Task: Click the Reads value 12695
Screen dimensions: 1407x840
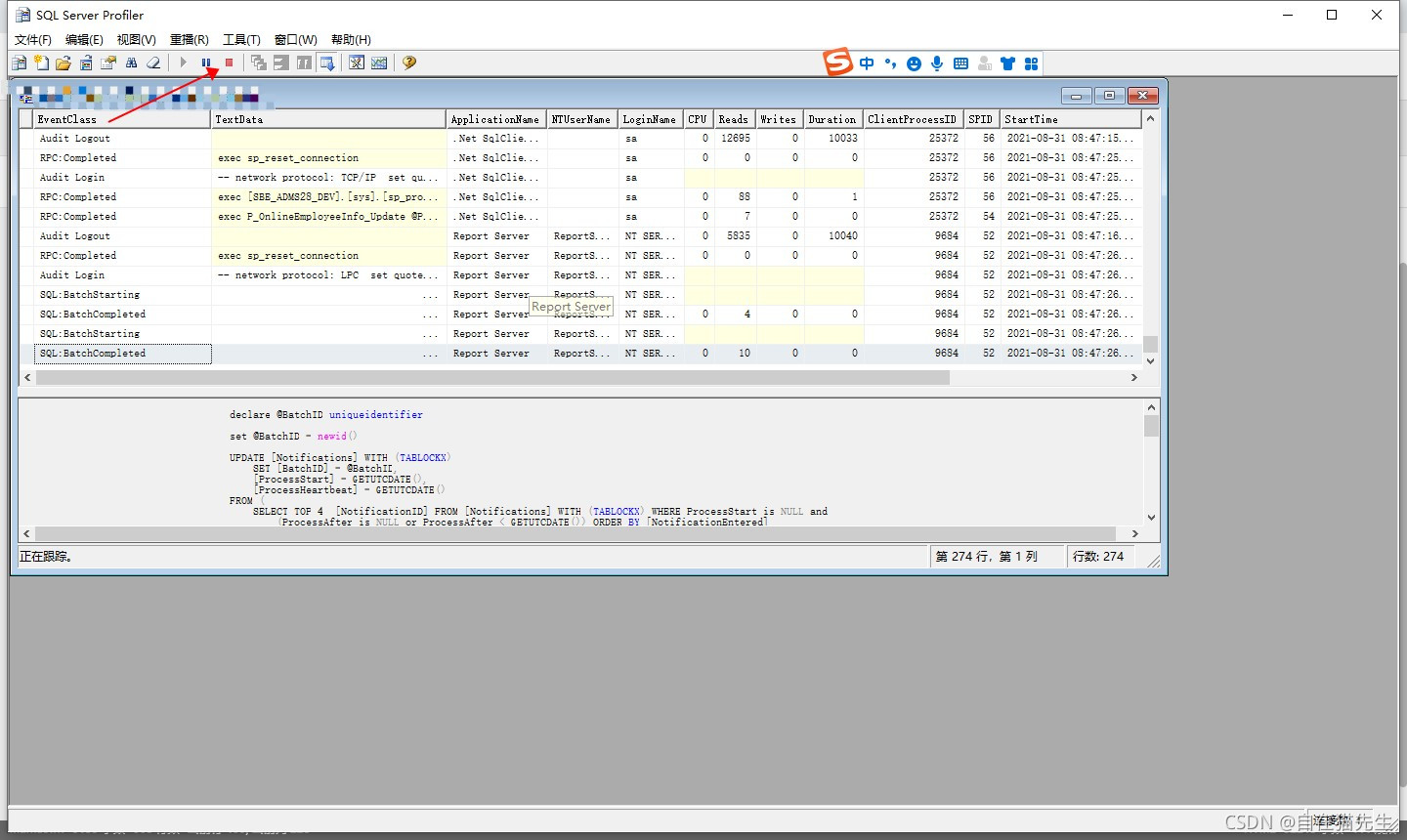Action: (x=736, y=139)
